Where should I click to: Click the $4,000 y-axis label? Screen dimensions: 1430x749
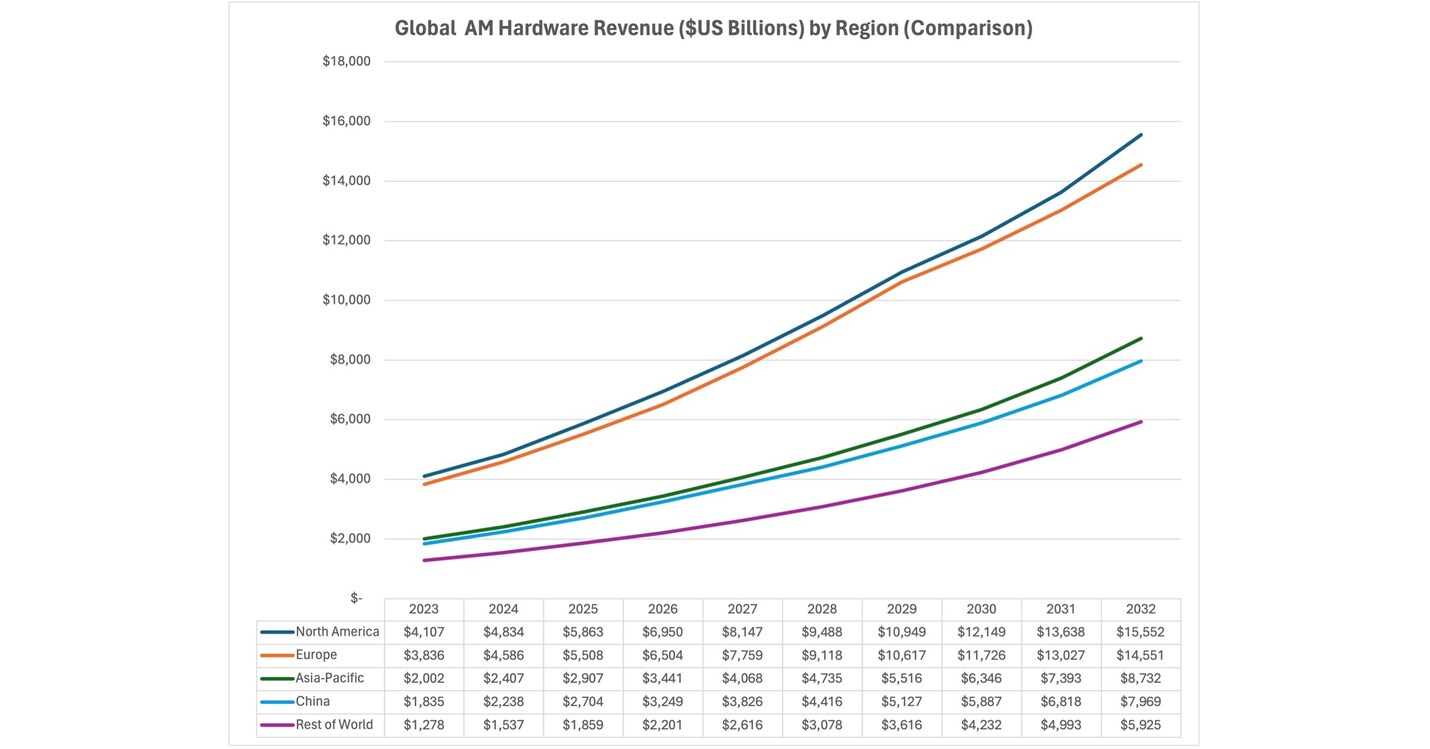350,479
